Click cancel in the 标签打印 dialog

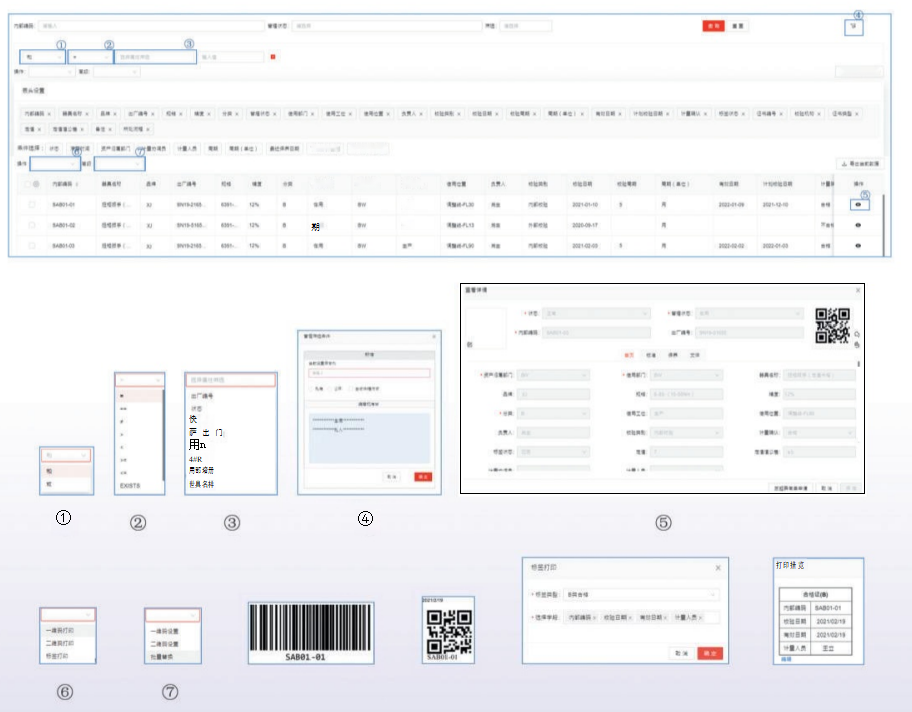(682, 653)
